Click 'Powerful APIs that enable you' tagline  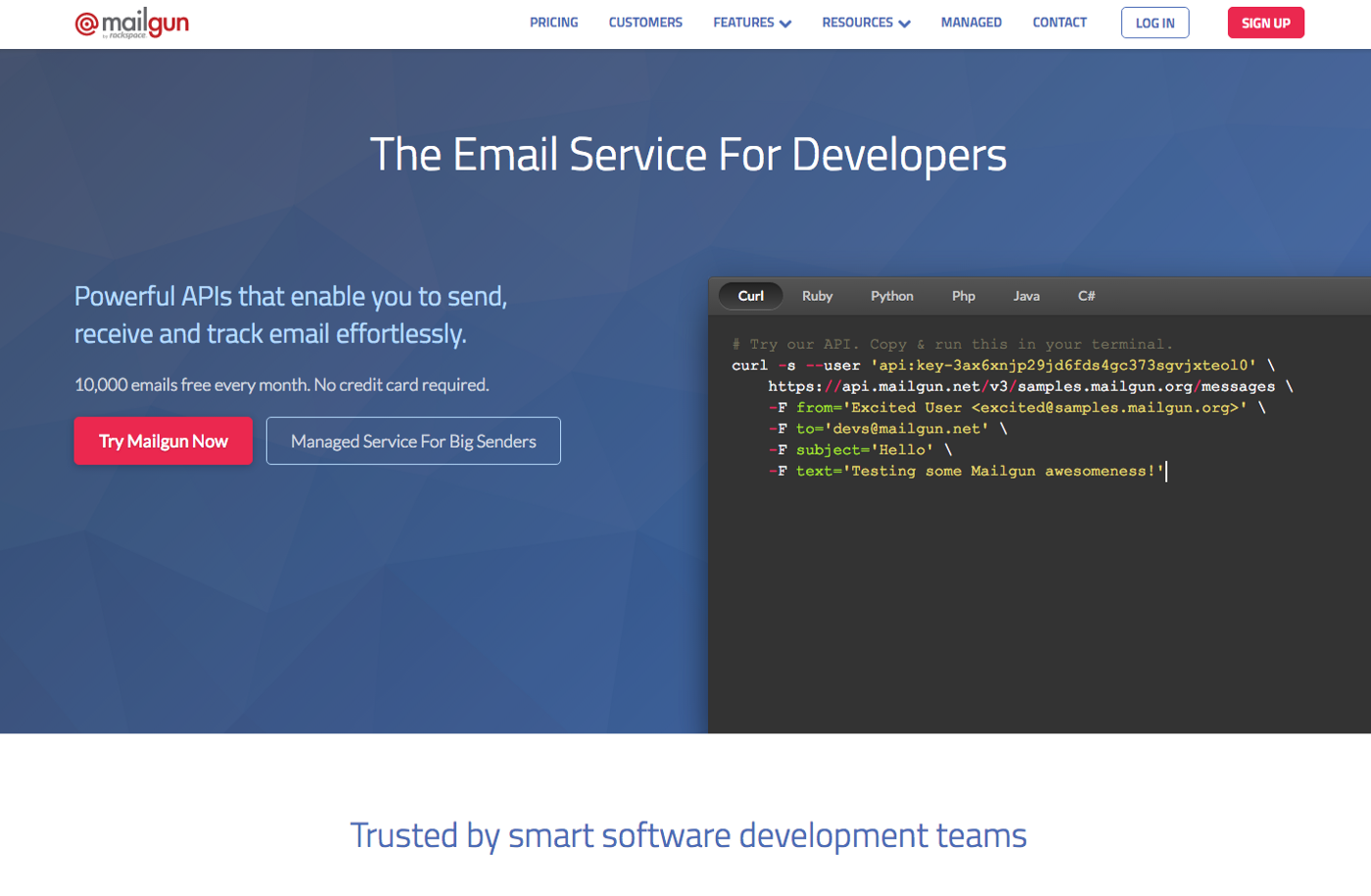(291, 314)
